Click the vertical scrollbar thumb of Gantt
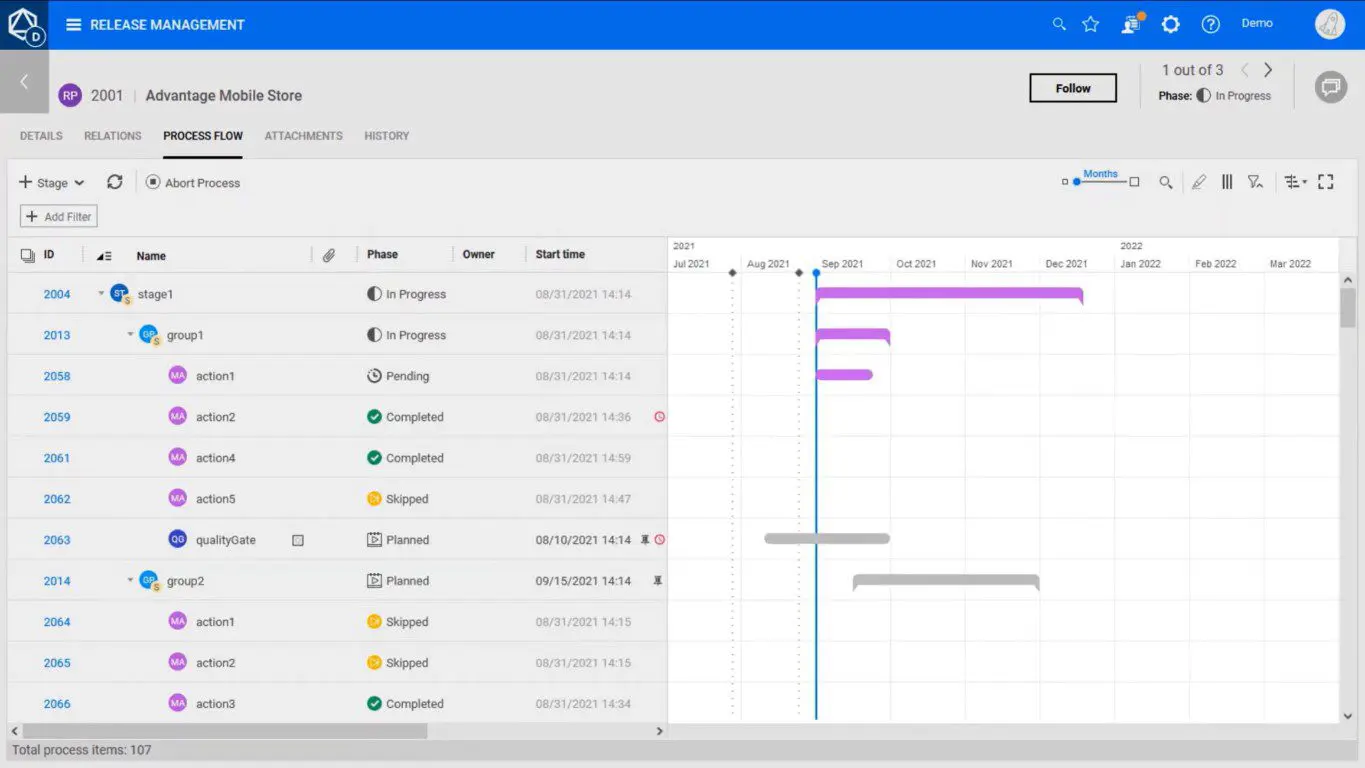 1348,307
